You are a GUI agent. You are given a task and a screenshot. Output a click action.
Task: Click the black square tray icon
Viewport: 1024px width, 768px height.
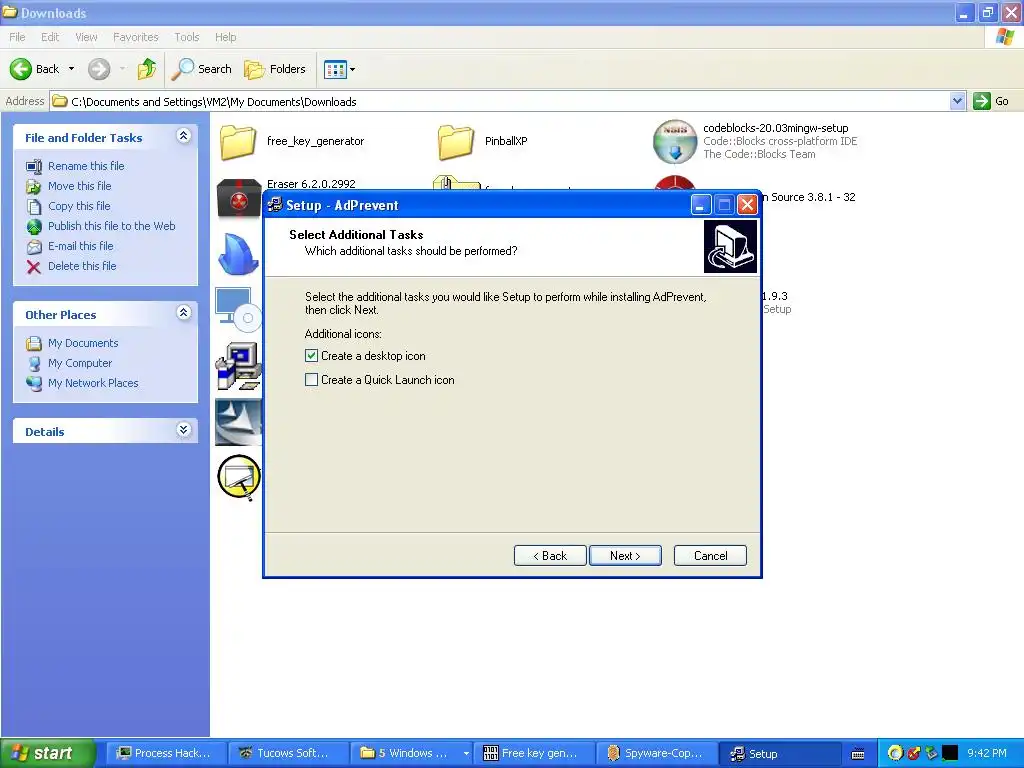pos(950,754)
